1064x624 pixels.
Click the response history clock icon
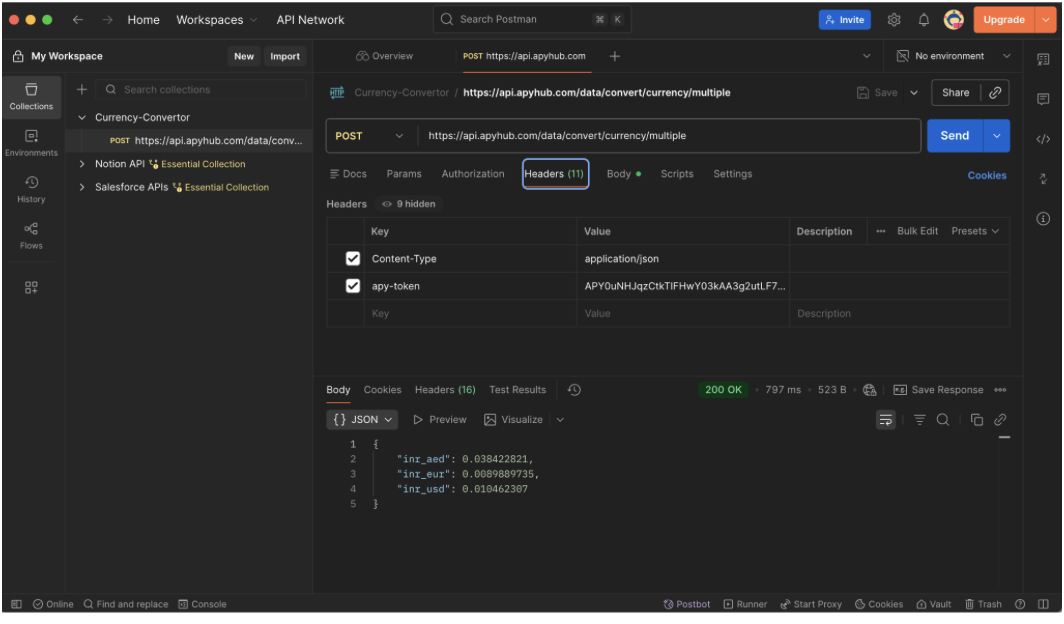pos(574,390)
